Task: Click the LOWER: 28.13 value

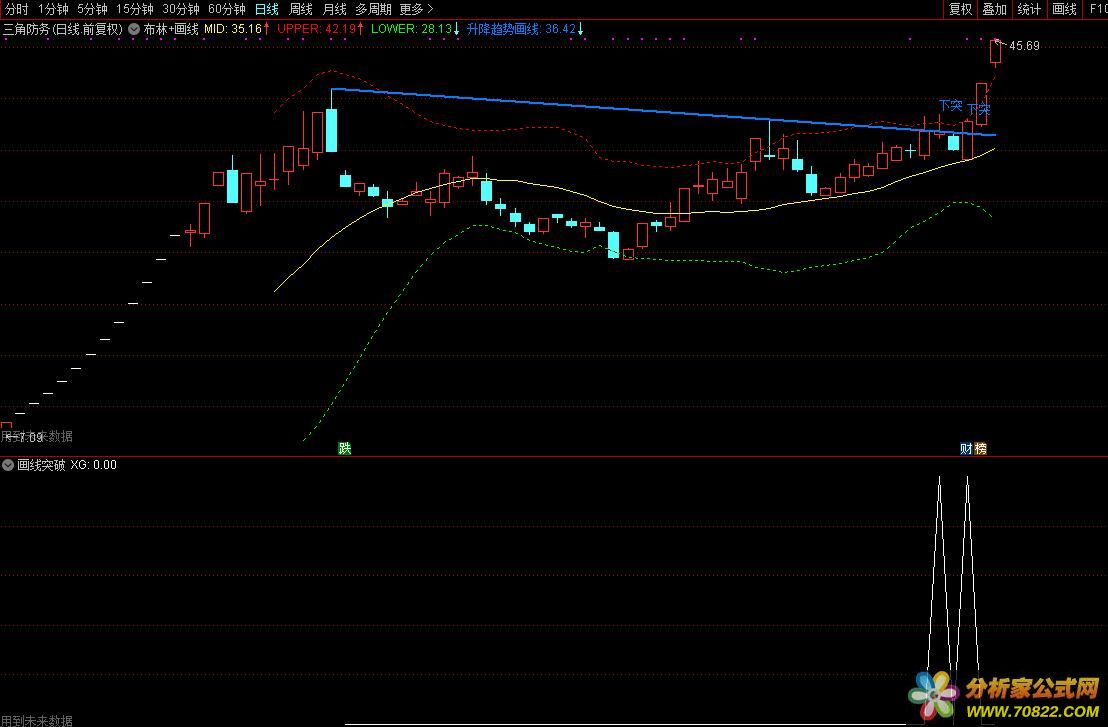Action: point(411,29)
